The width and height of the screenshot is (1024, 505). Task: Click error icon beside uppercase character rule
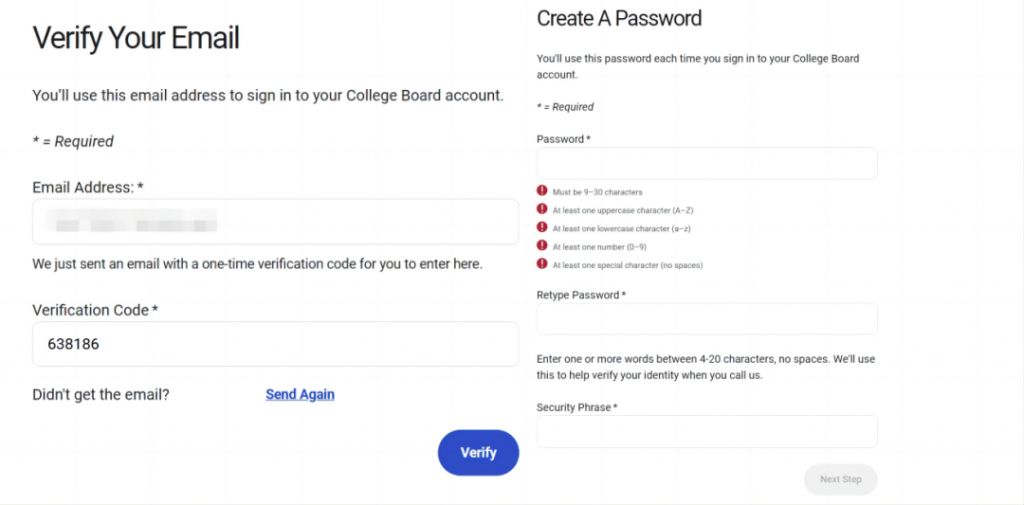pos(542,209)
